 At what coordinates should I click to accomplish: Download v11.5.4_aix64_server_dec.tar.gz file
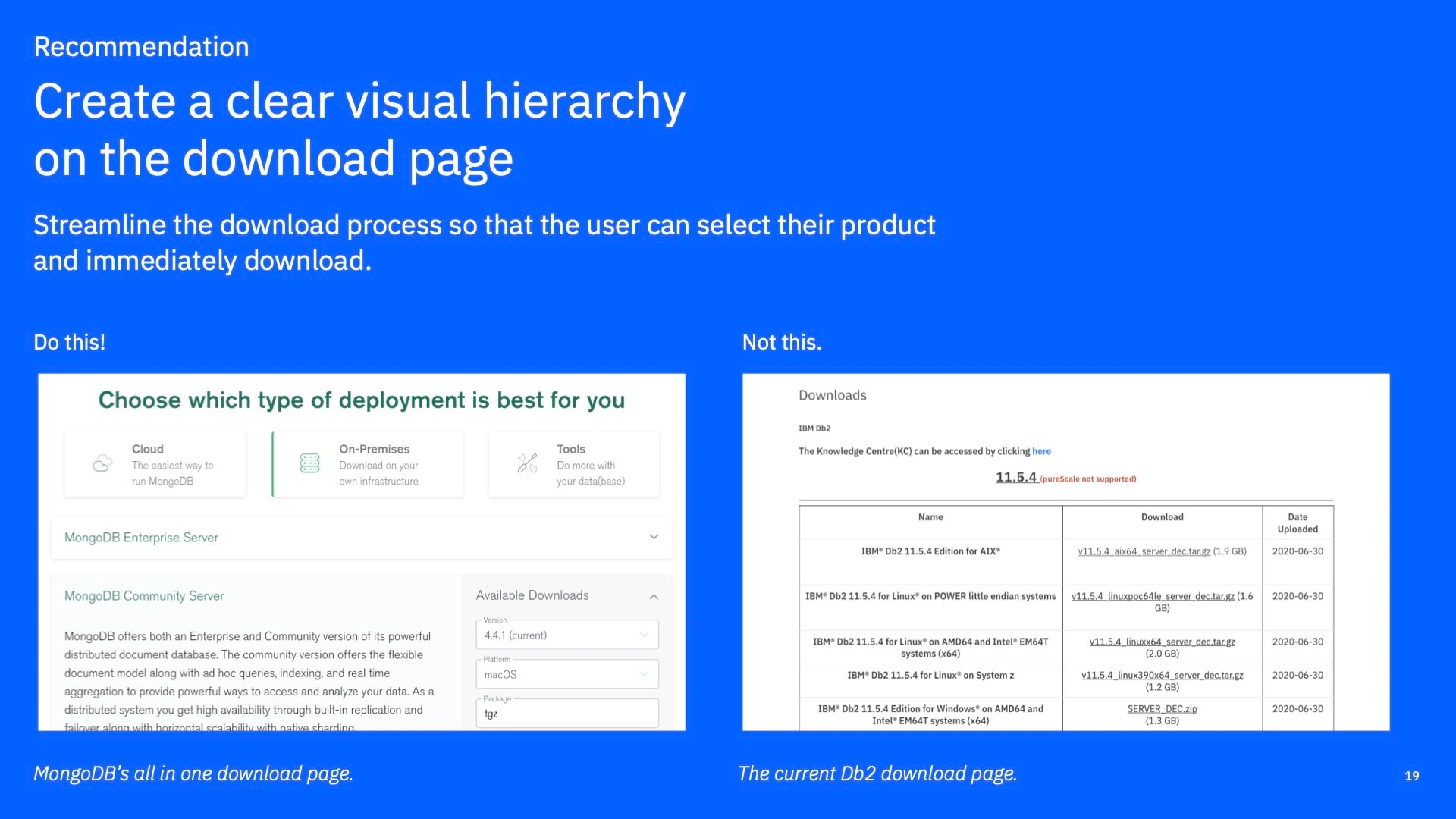[1144, 551]
